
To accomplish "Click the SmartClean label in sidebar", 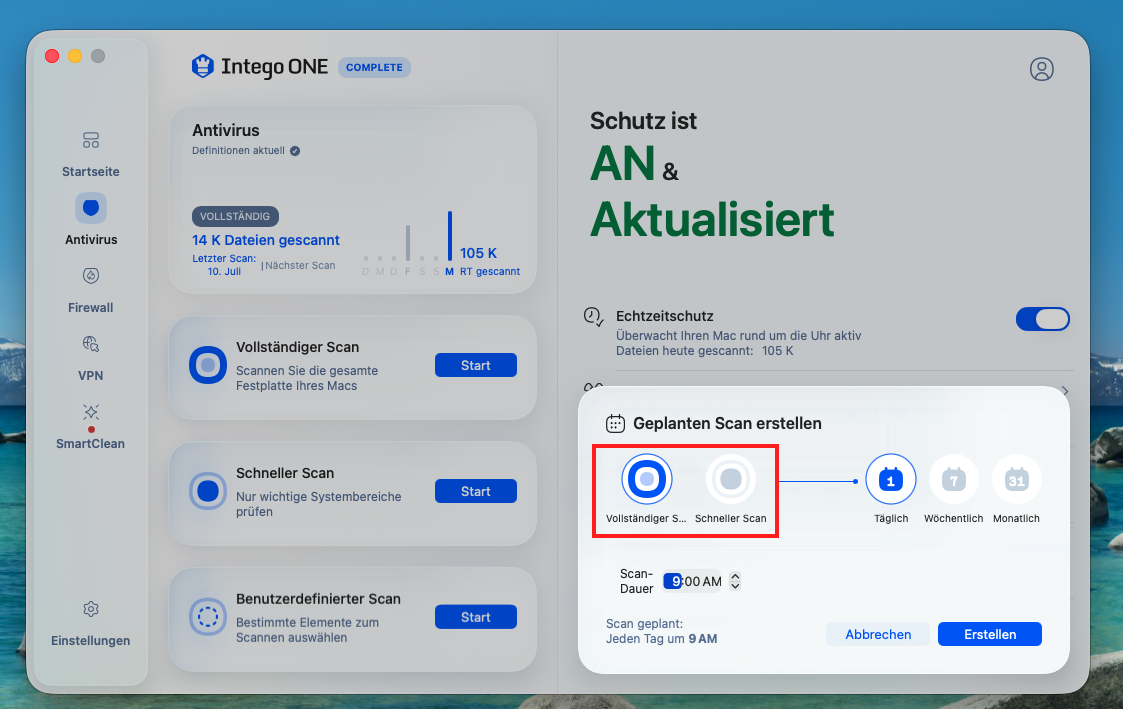I will (91, 444).
